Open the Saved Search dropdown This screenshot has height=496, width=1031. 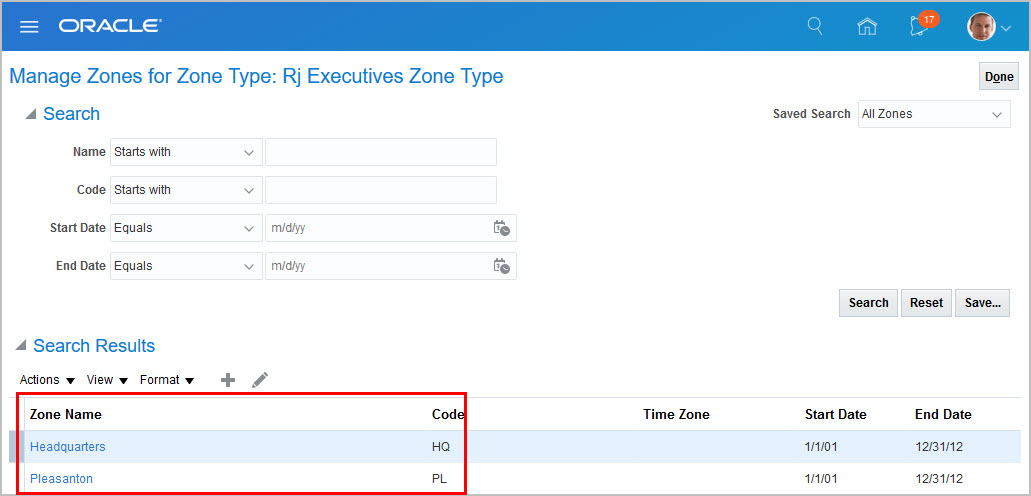click(x=934, y=114)
